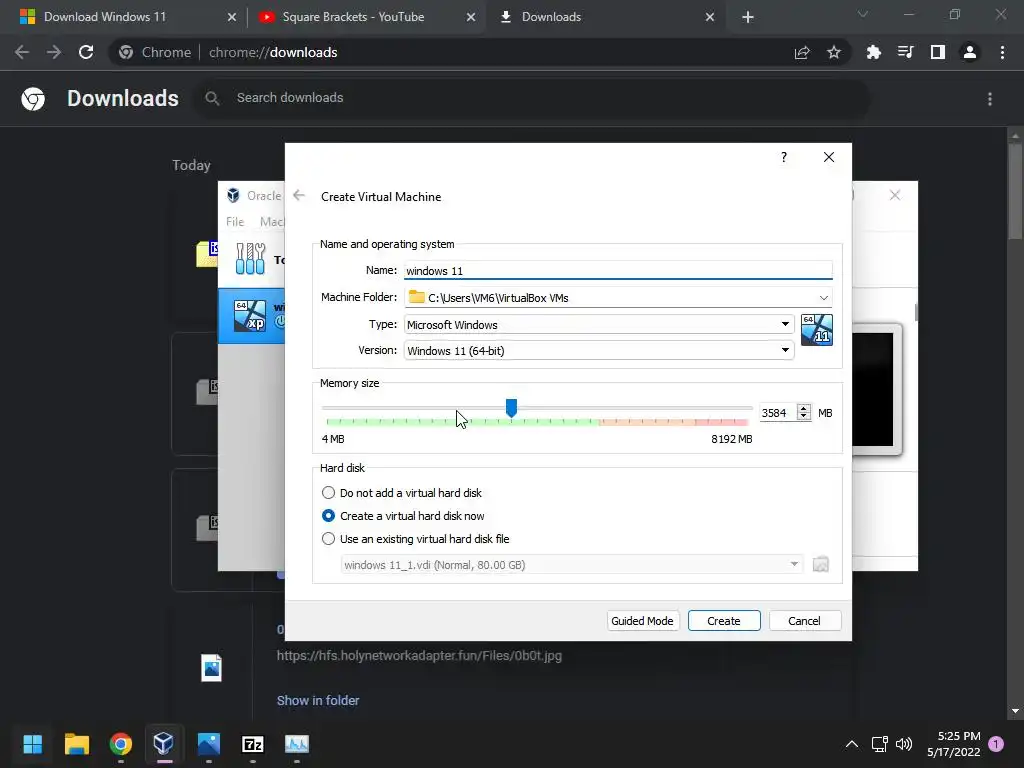Toggle Chrome side panel icon
This screenshot has width=1024, height=768.
tap(937, 52)
